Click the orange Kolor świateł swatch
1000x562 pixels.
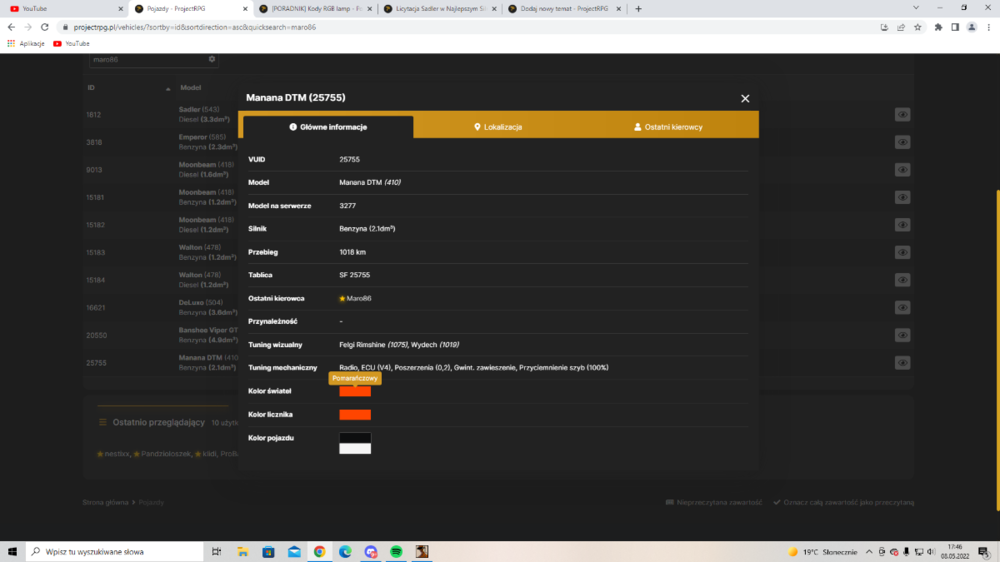click(355, 391)
